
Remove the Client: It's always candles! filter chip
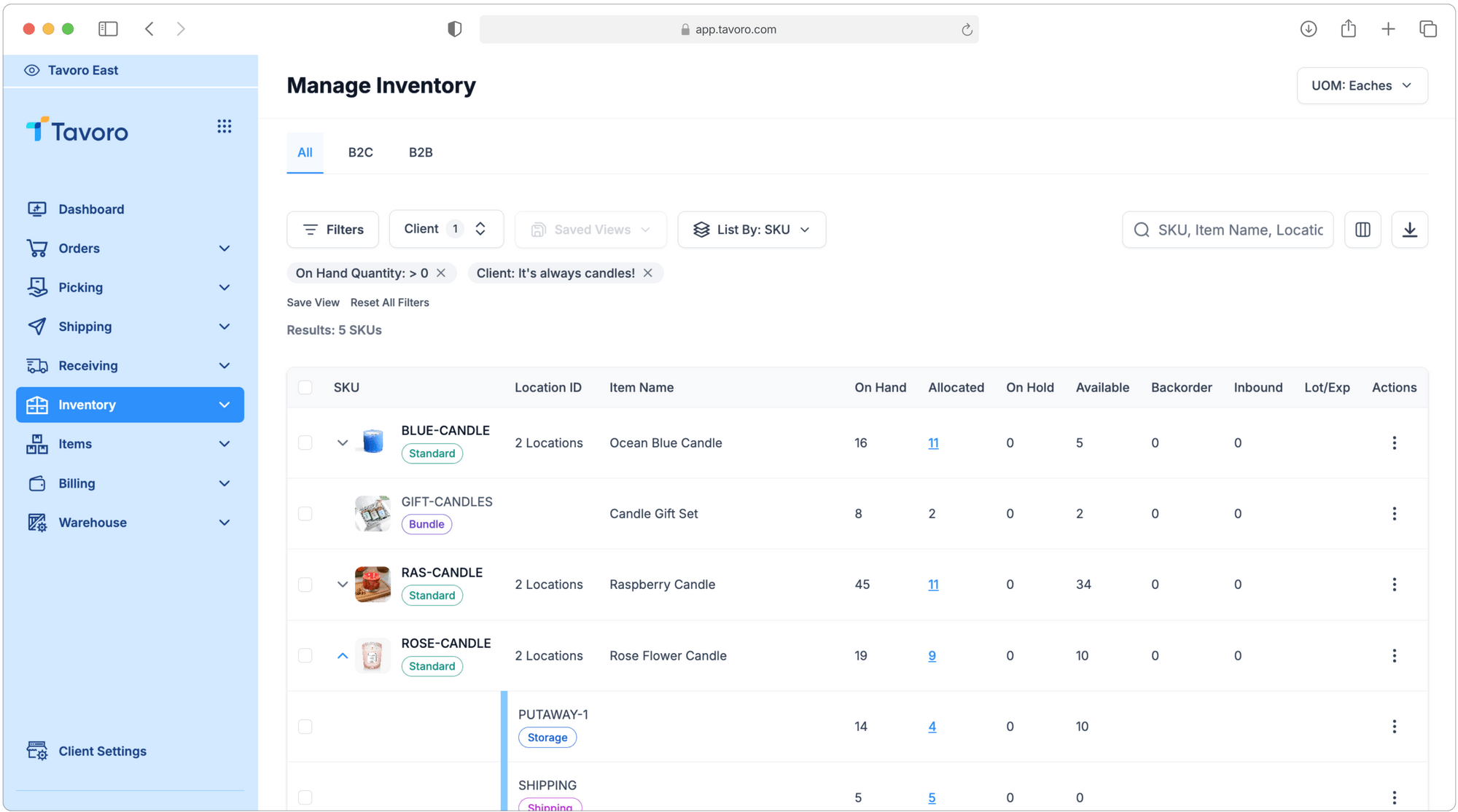[x=648, y=273]
